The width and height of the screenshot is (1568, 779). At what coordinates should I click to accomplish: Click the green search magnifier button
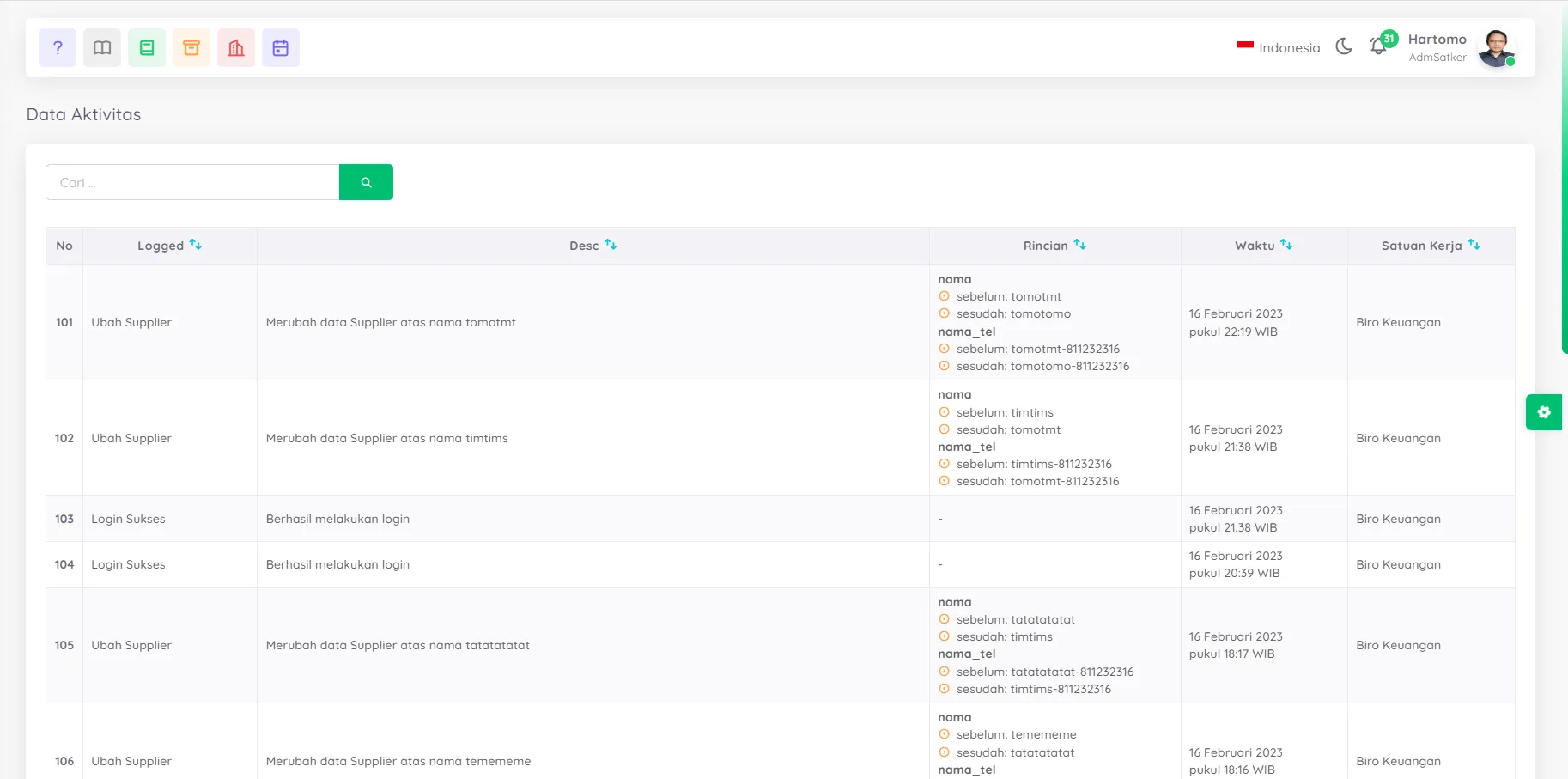[366, 182]
